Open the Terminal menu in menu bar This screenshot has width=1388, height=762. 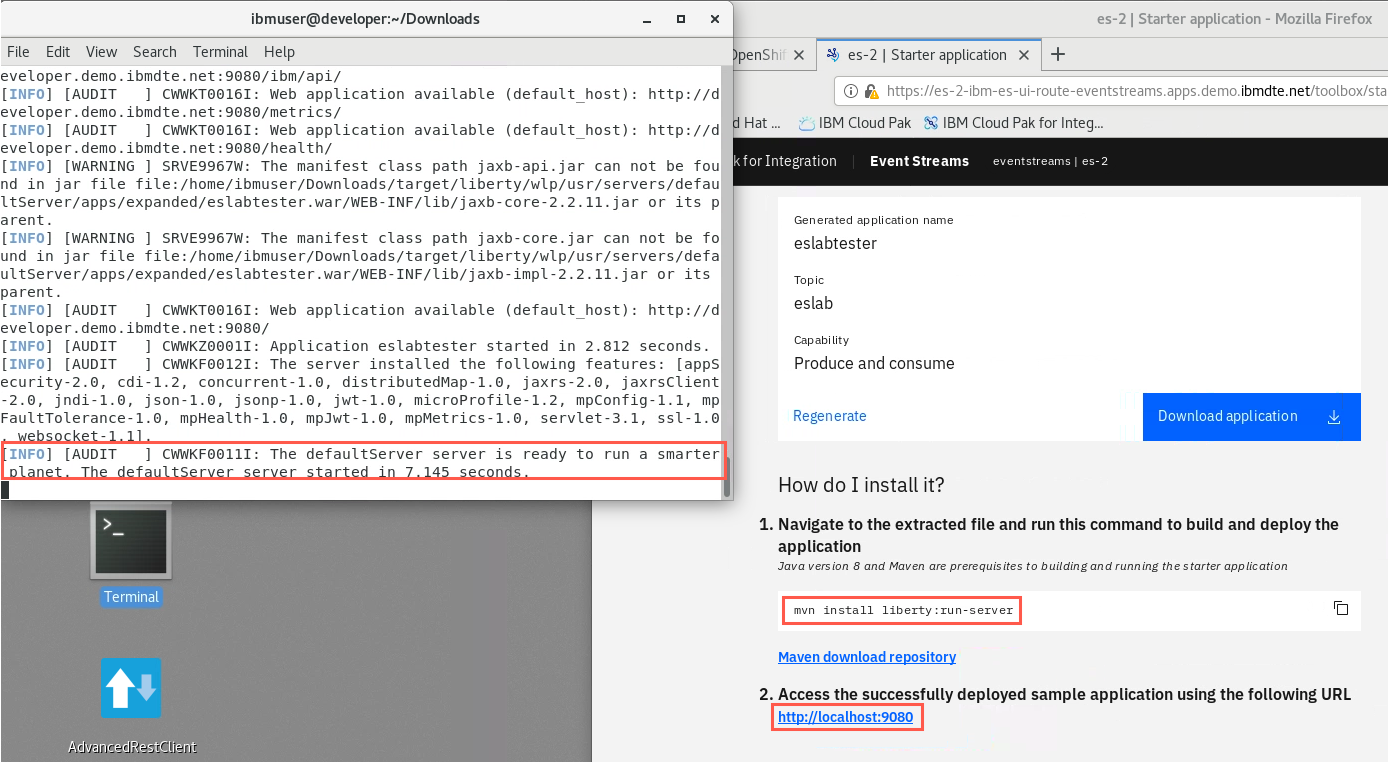pos(220,52)
